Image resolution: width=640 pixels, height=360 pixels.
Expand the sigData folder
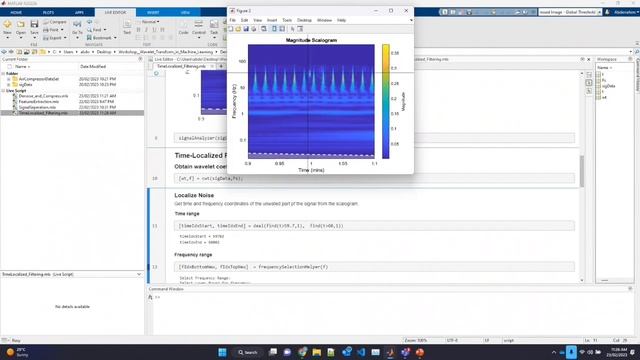(x=9, y=85)
